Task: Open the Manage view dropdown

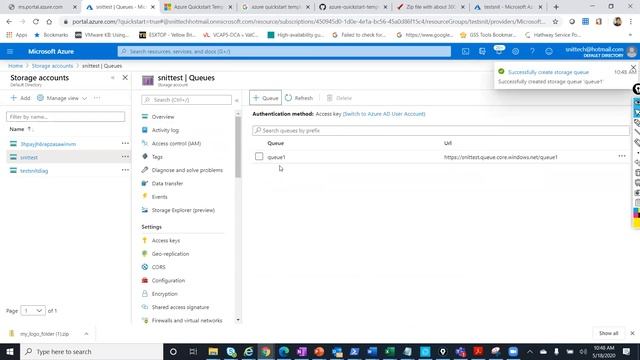Action: click(62, 98)
